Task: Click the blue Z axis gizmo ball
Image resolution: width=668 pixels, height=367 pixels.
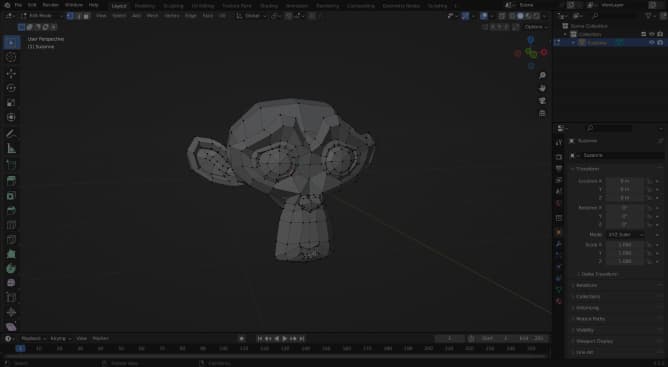Action: pyautogui.click(x=531, y=40)
